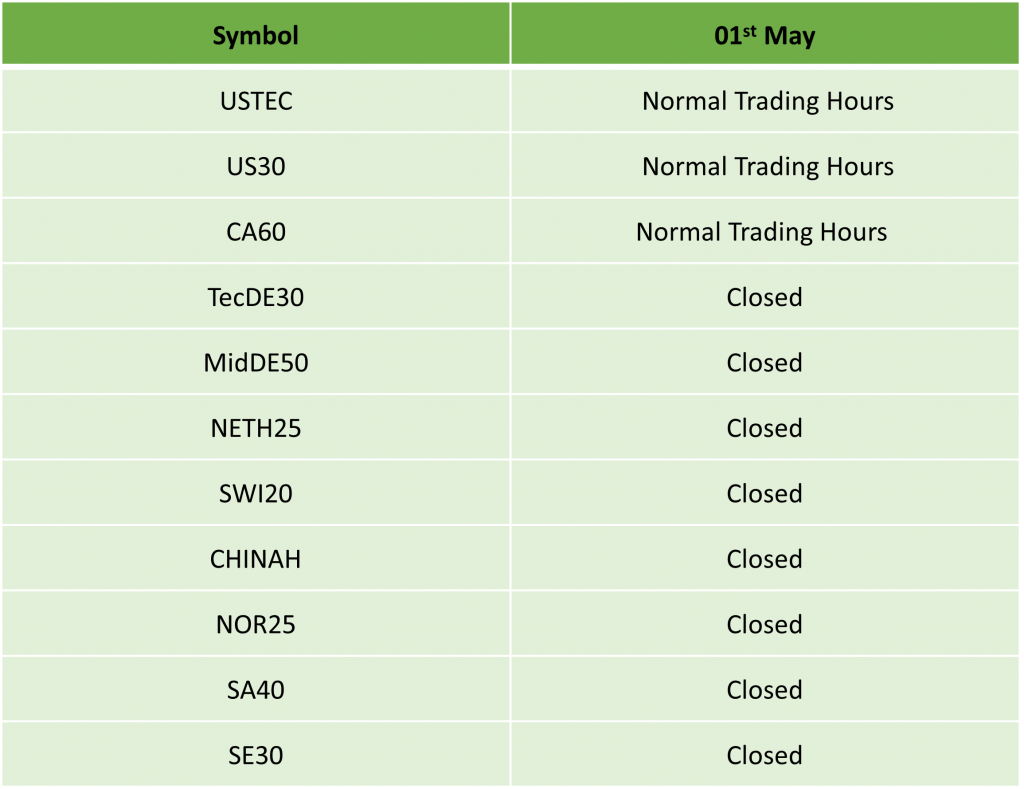The height and width of the screenshot is (789, 1024).
Task: Select the SWI20 symbol cell
Action: point(256,493)
